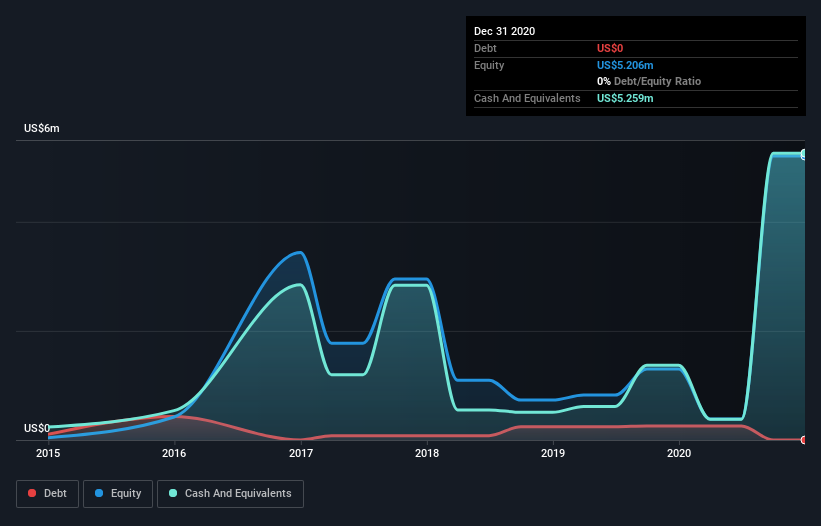Viewport: 821px width, 526px height.
Task: Toggle the Debt legend button
Action: (x=48, y=494)
